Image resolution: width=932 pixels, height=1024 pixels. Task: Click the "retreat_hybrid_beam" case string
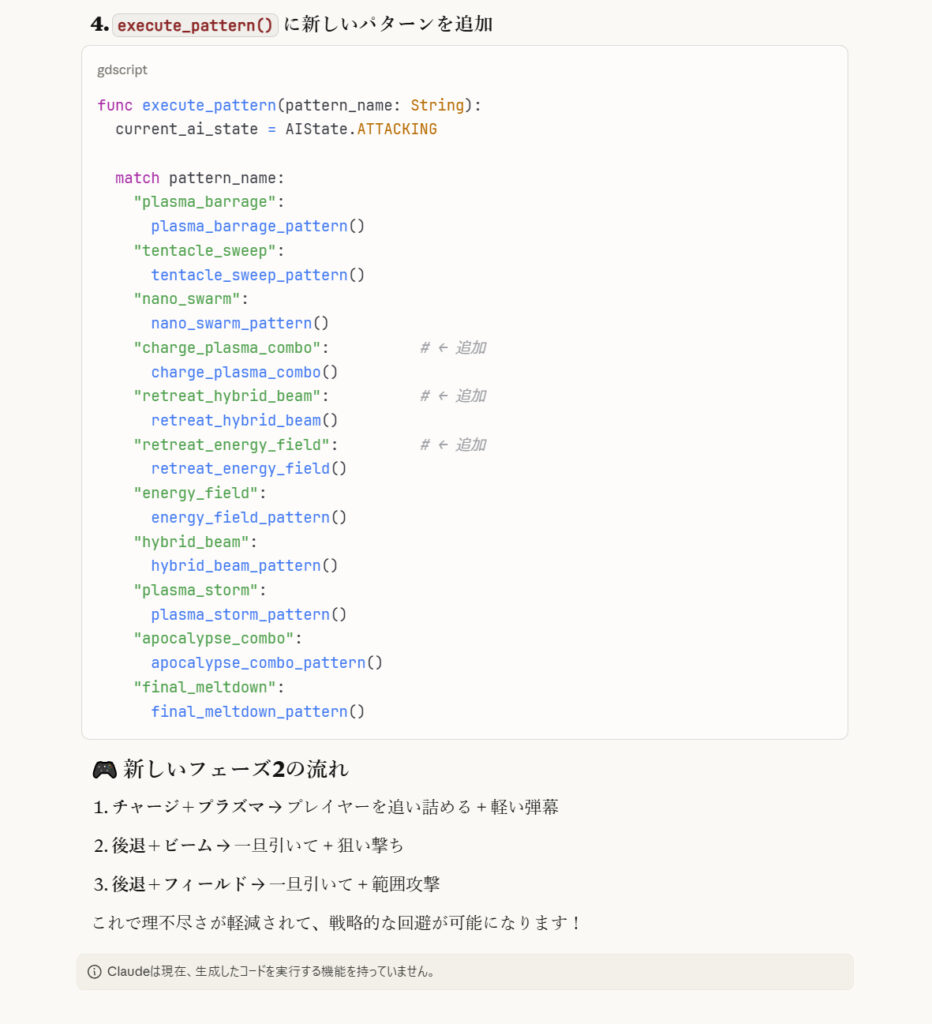click(231, 396)
